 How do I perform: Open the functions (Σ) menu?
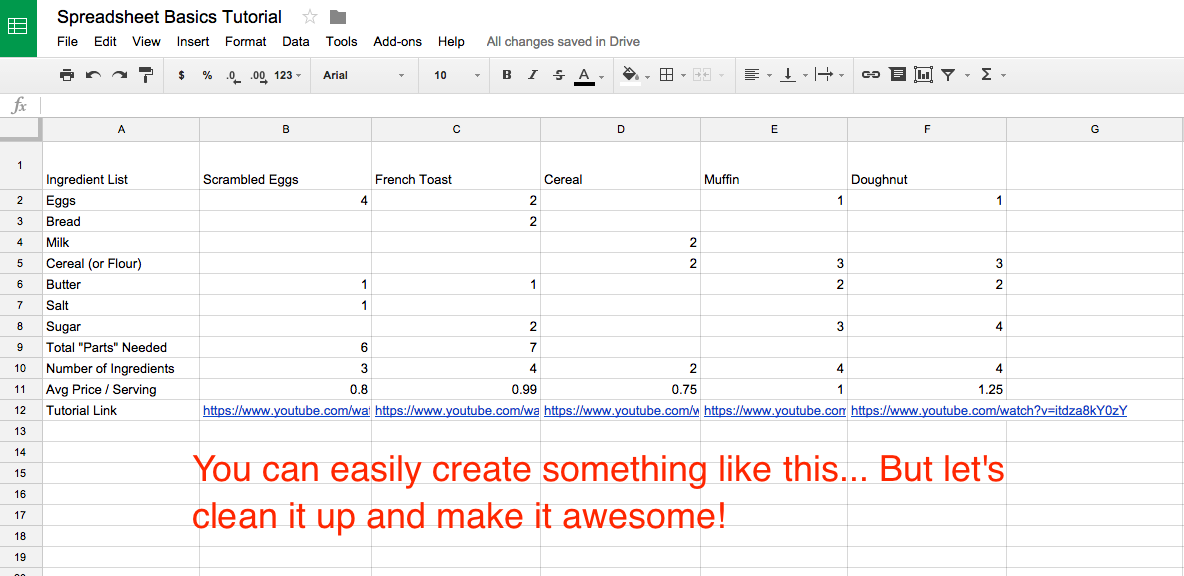tap(987, 74)
